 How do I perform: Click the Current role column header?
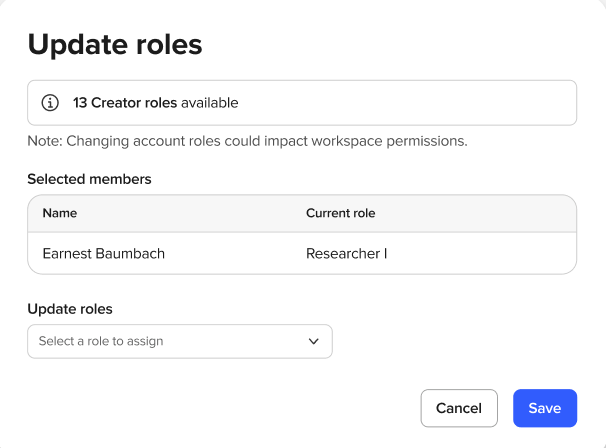340,213
